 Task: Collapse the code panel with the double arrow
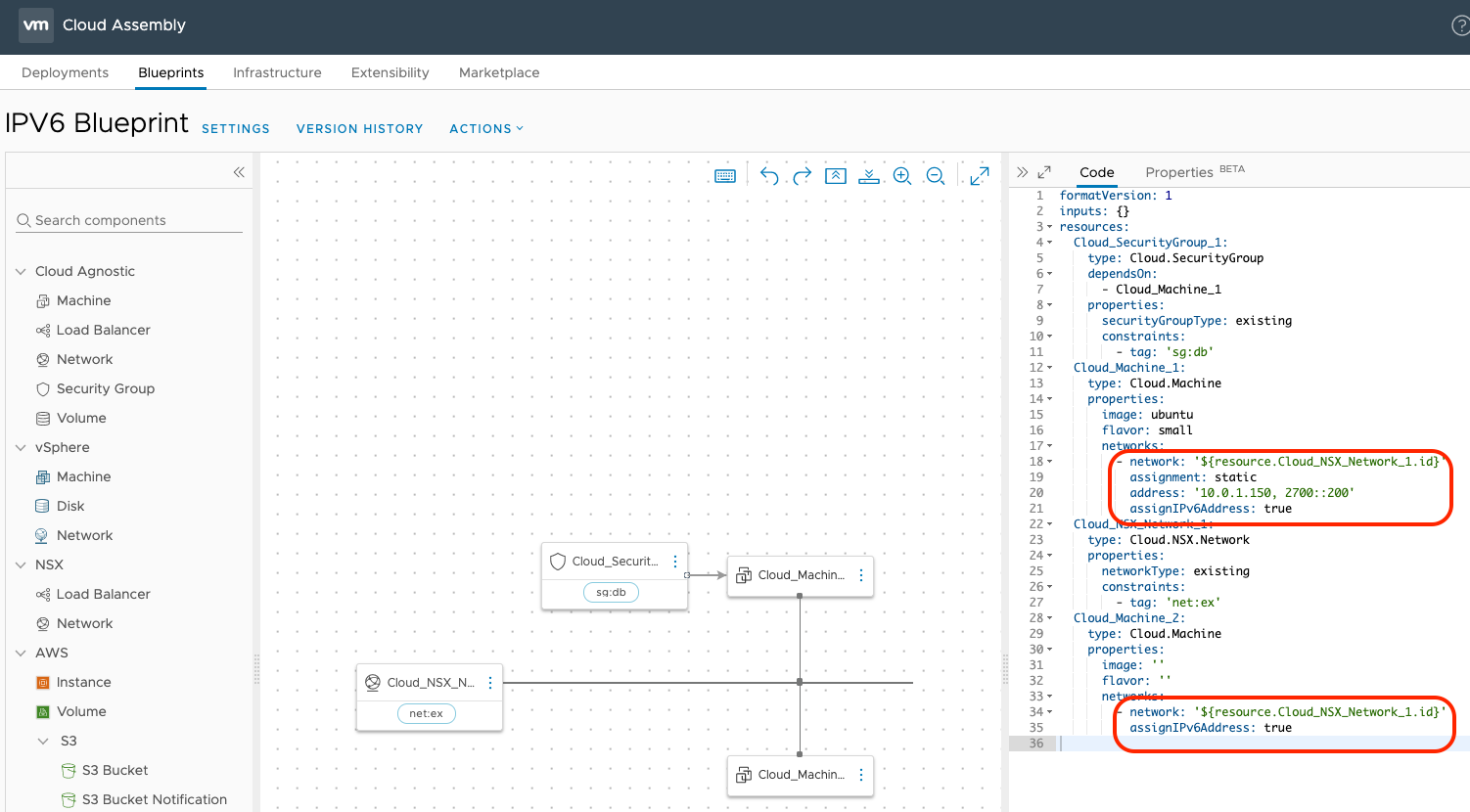tap(1022, 172)
